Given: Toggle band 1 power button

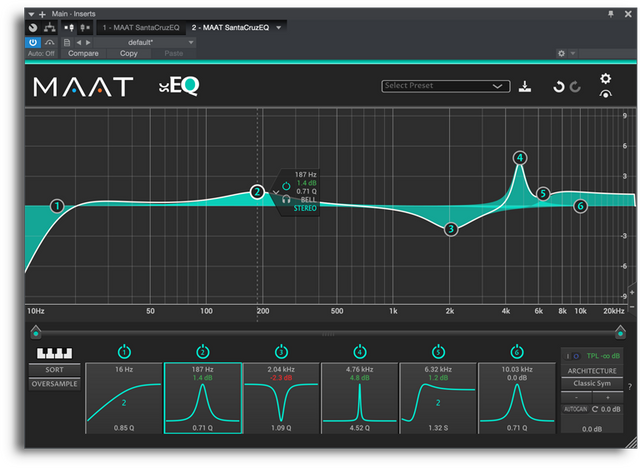Looking at the screenshot, I should (x=124, y=351).
